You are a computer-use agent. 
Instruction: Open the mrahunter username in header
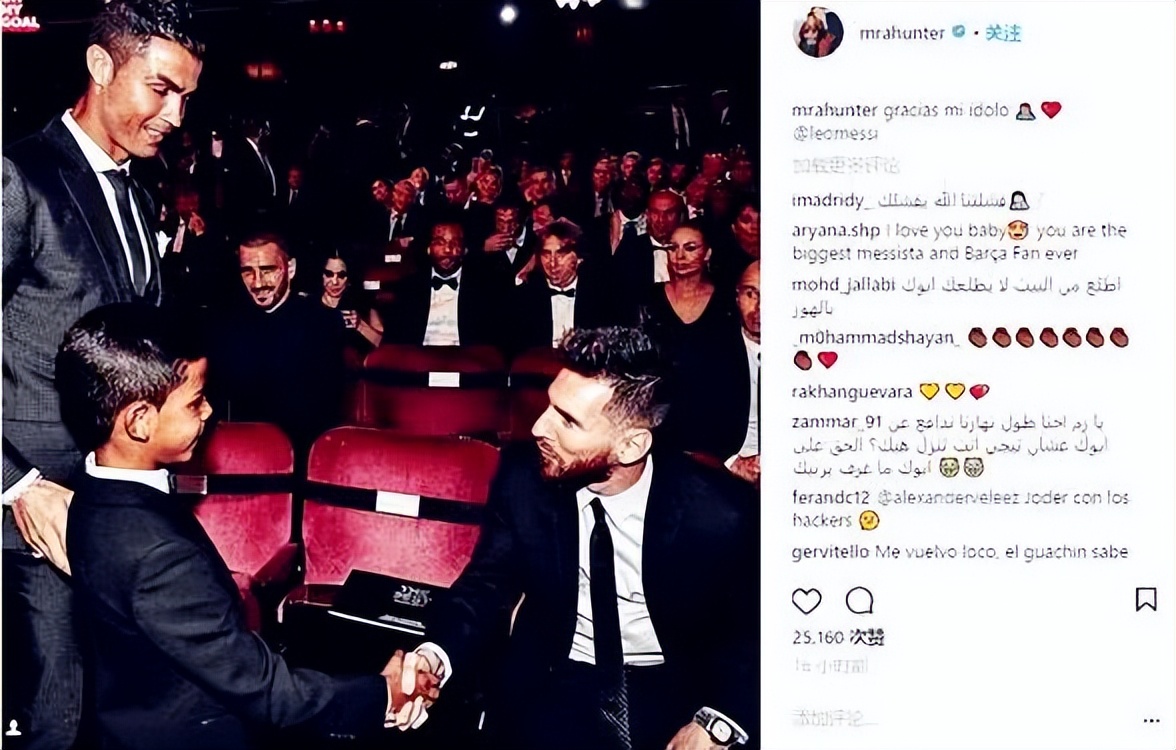point(902,33)
